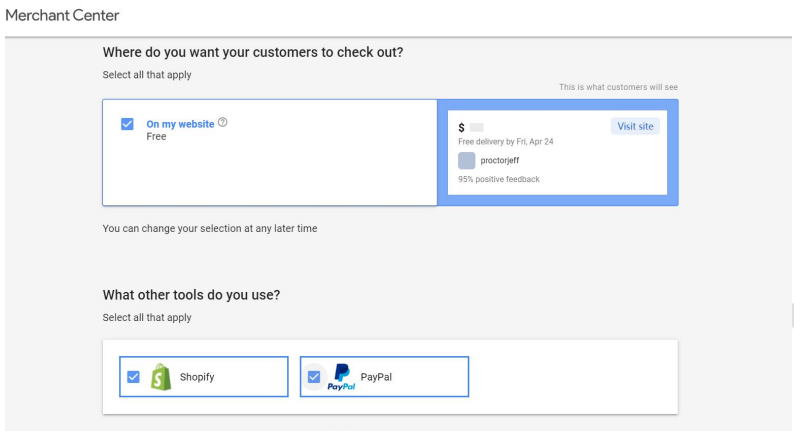The image size is (794, 431).
Task: Click the dollar sign price symbol
Action: (461, 128)
